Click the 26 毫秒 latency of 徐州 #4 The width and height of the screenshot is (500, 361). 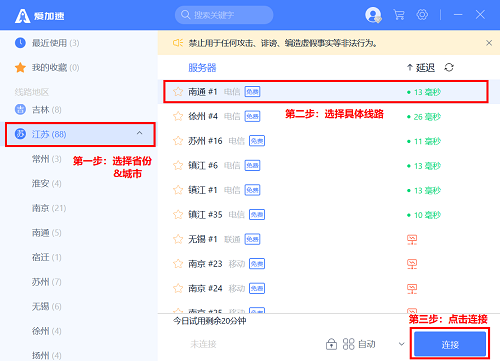coord(424,117)
